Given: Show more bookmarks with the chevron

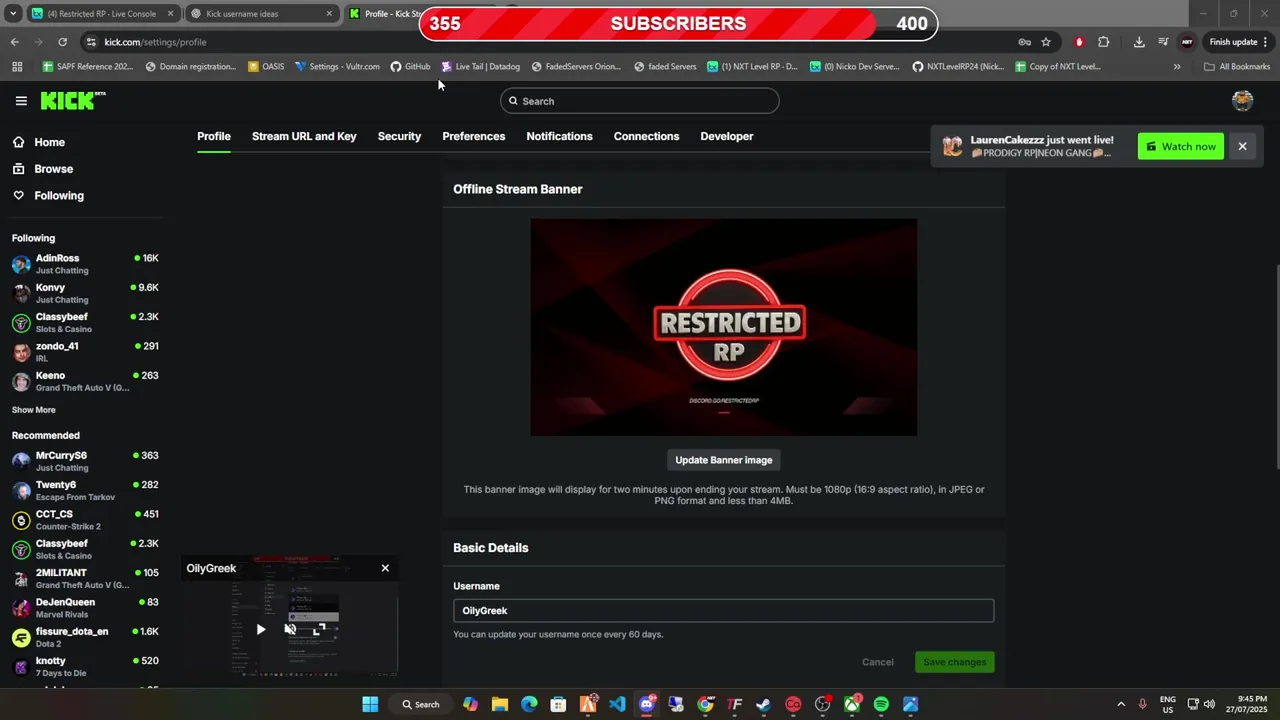Looking at the screenshot, I should (x=1177, y=67).
